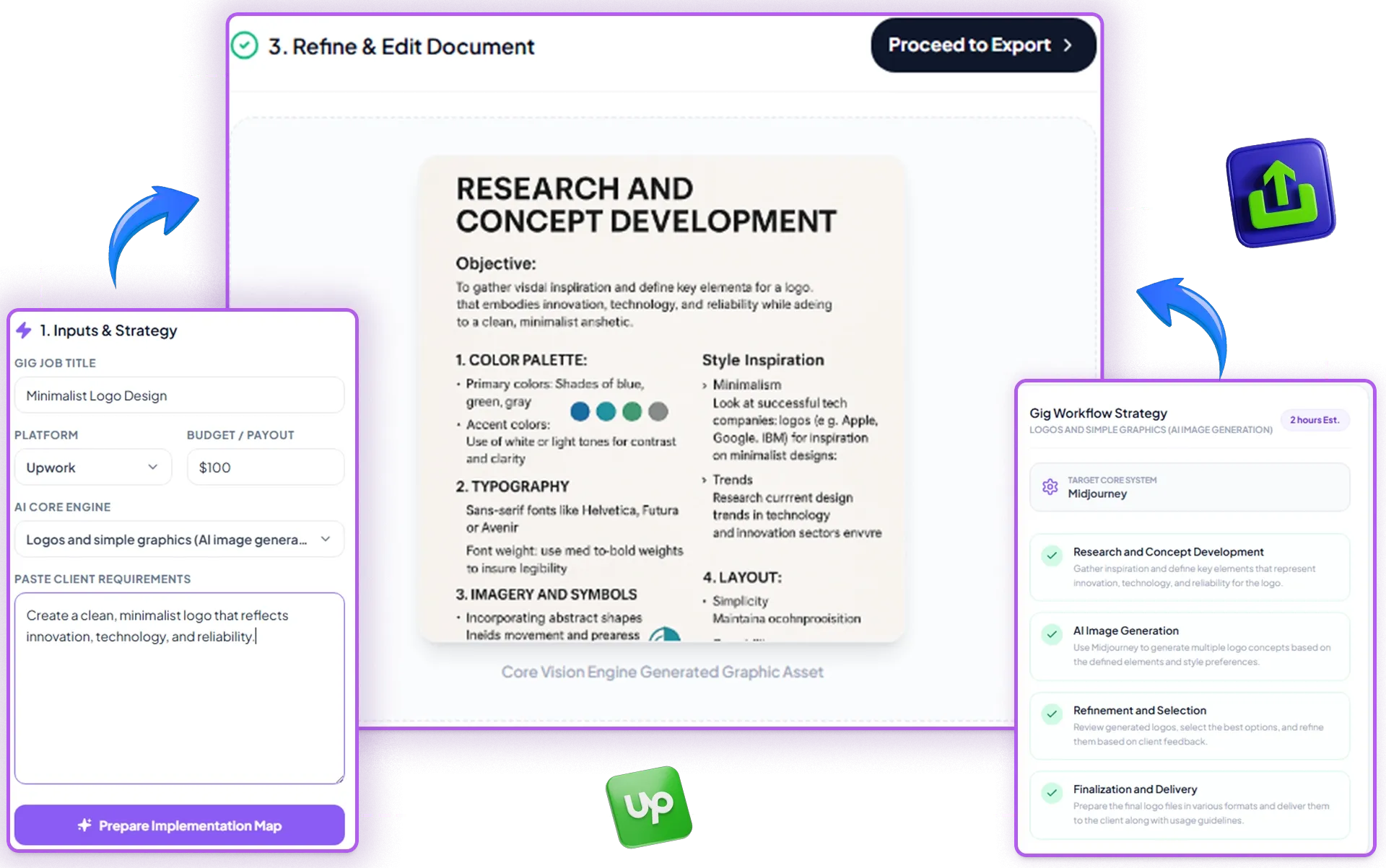Click the green check icon beside Refine & Edit Document
This screenshot has height=868, width=1386.
click(245, 45)
